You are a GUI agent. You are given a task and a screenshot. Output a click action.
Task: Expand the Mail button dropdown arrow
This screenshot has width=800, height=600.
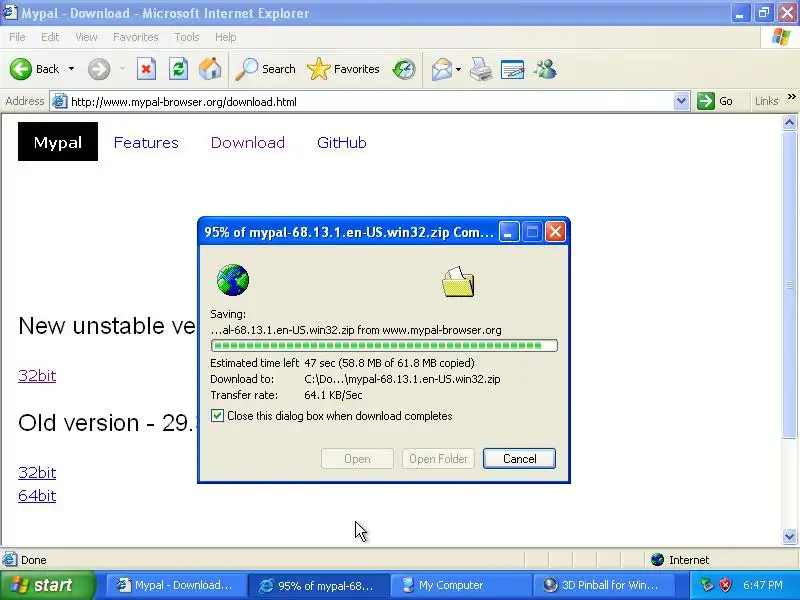tap(458, 69)
